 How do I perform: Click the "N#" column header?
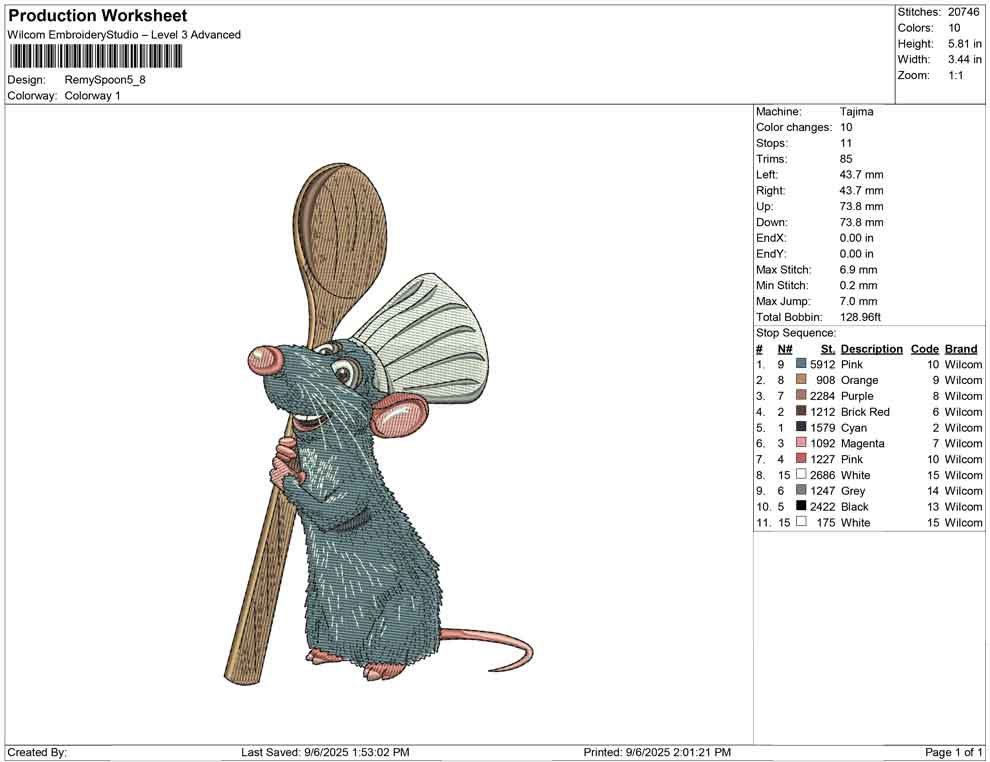[785, 349]
